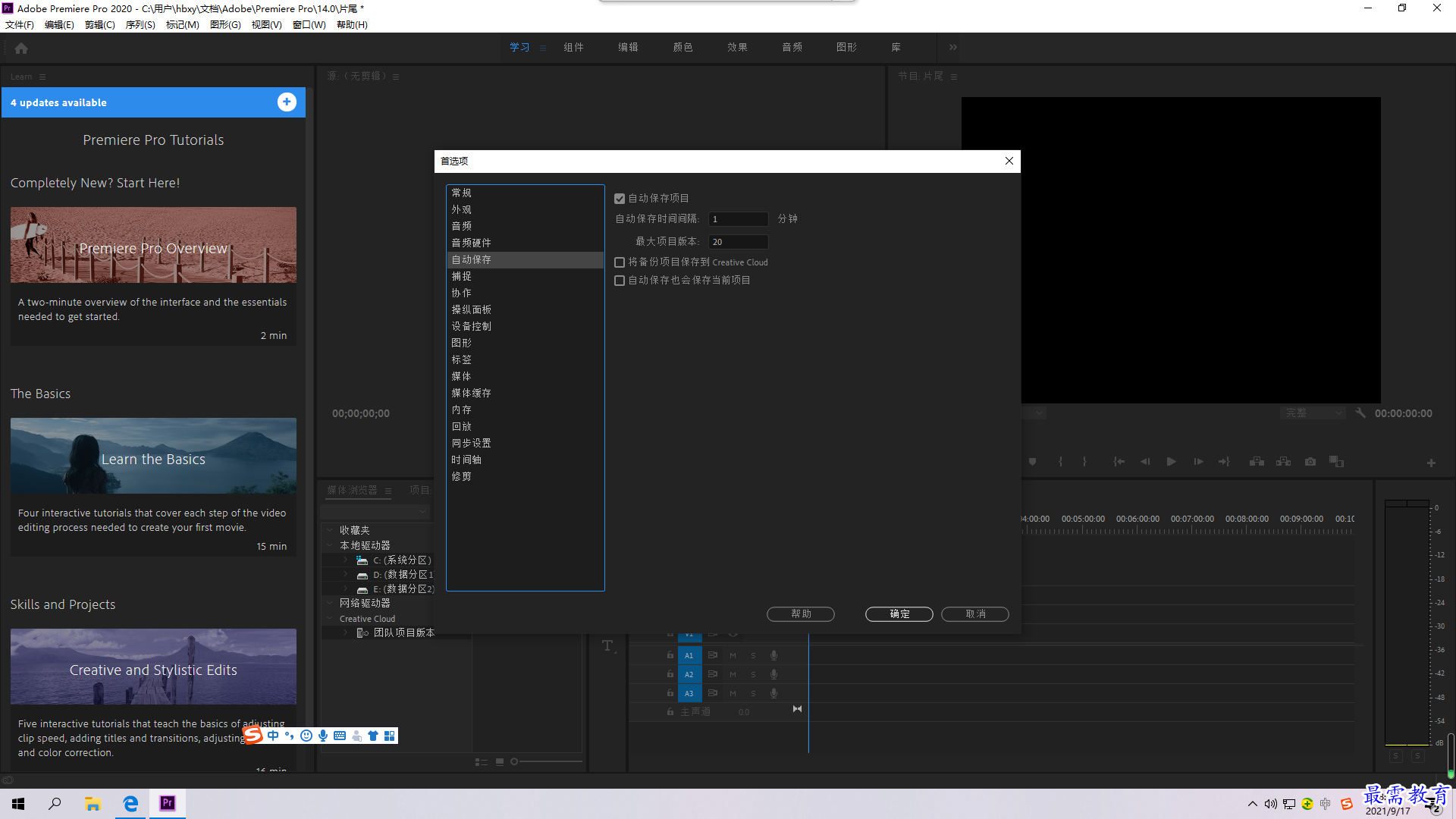
Task: Click the Go to Out point button
Action: [x=1224, y=462]
